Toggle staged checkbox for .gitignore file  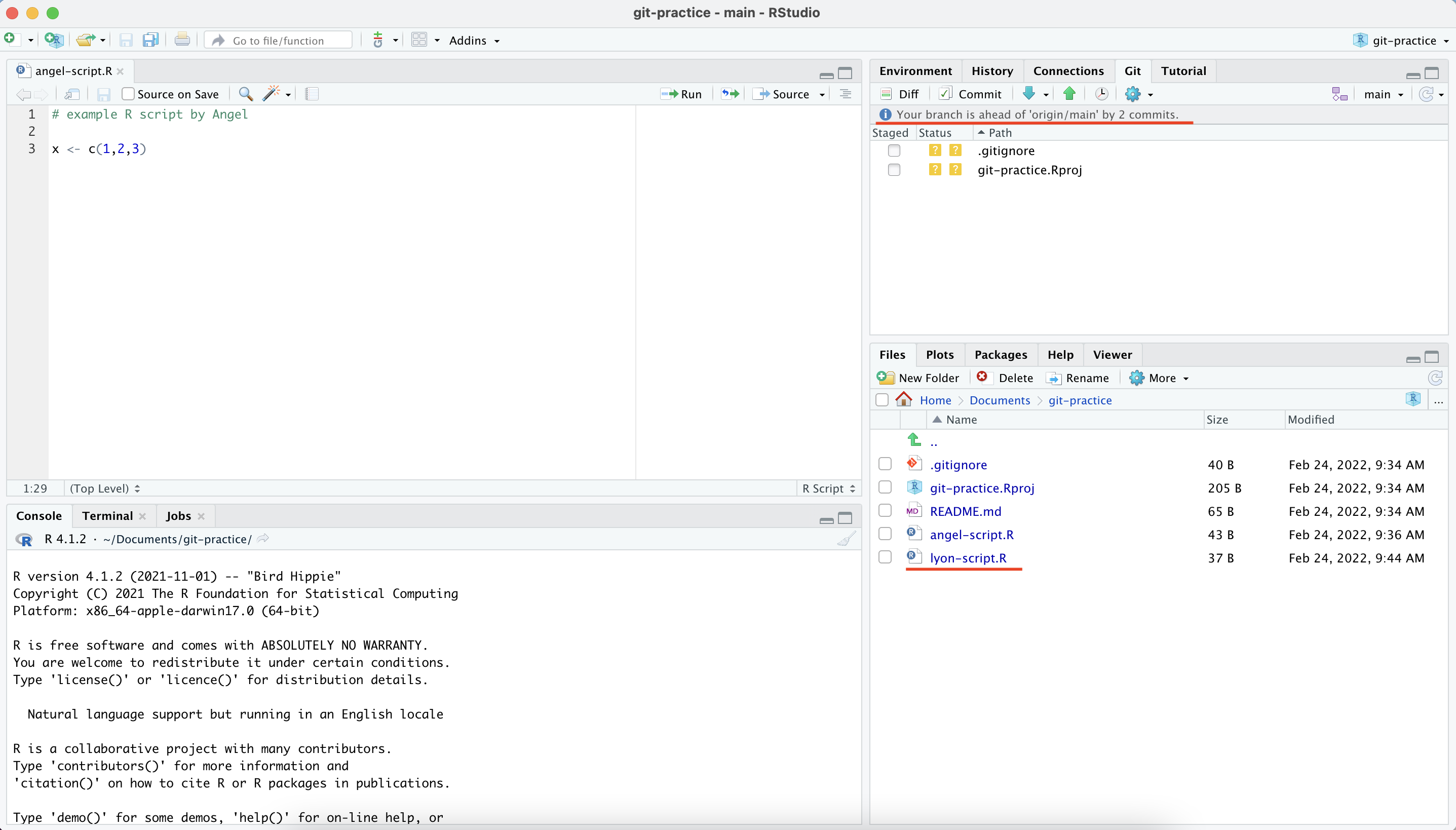click(893, 150)
